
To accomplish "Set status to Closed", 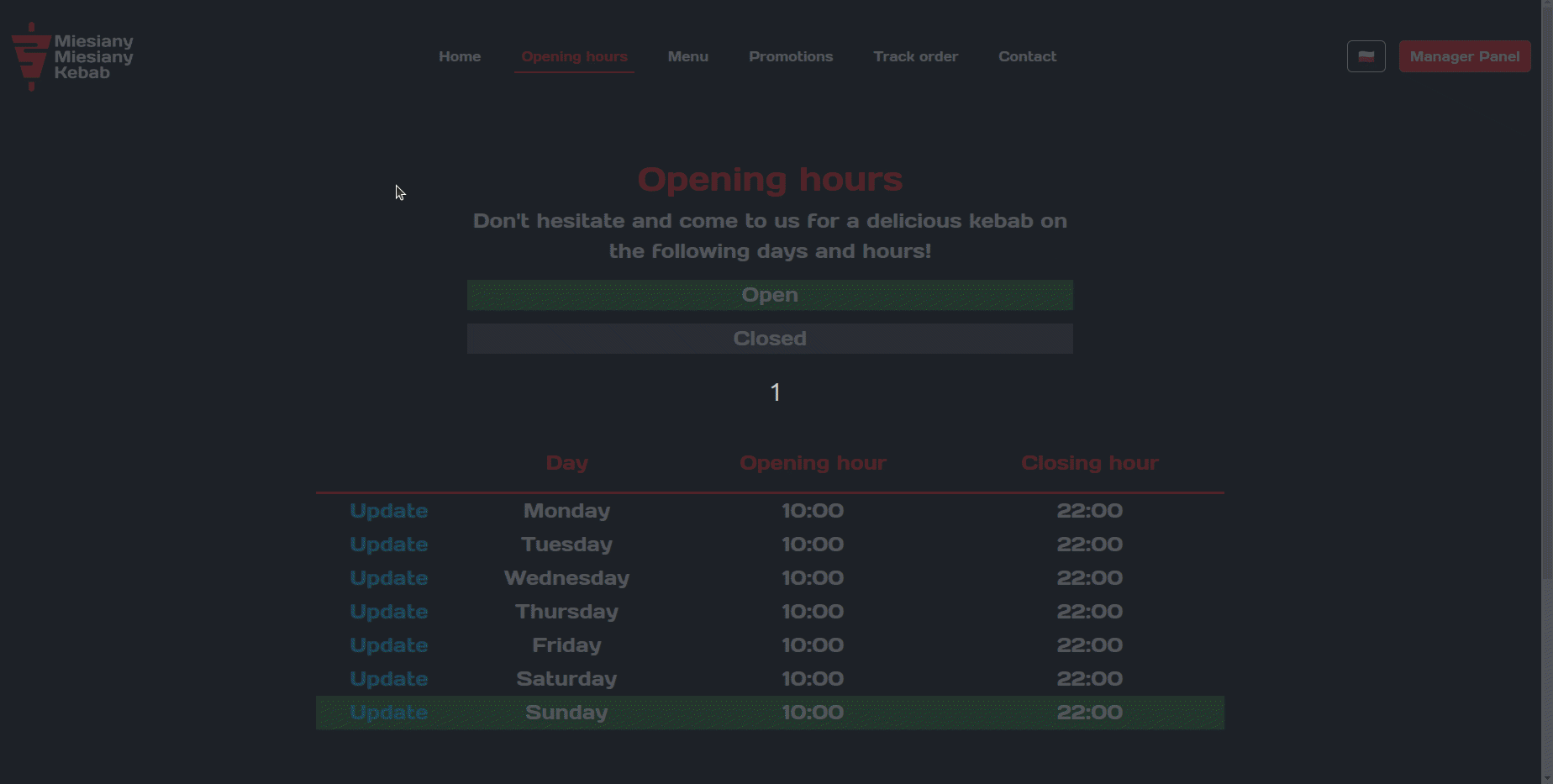I will pos(770,339).
